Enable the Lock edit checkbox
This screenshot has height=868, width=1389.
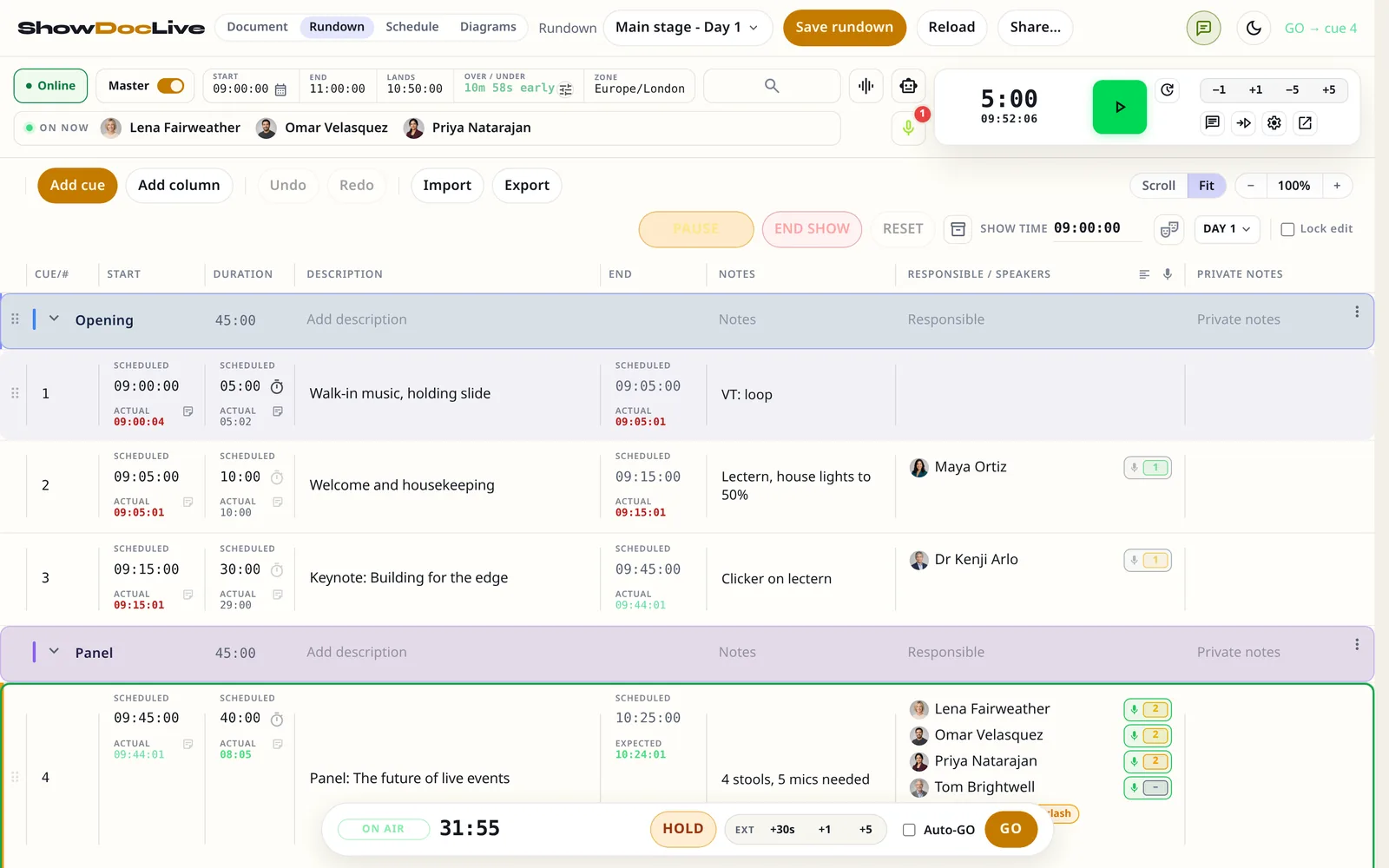tap(1287, 229)
